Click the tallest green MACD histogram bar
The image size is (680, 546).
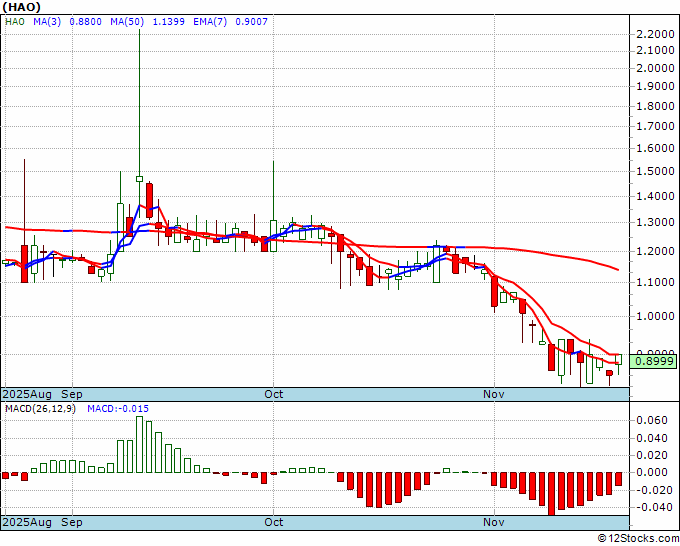pos(140,444)
